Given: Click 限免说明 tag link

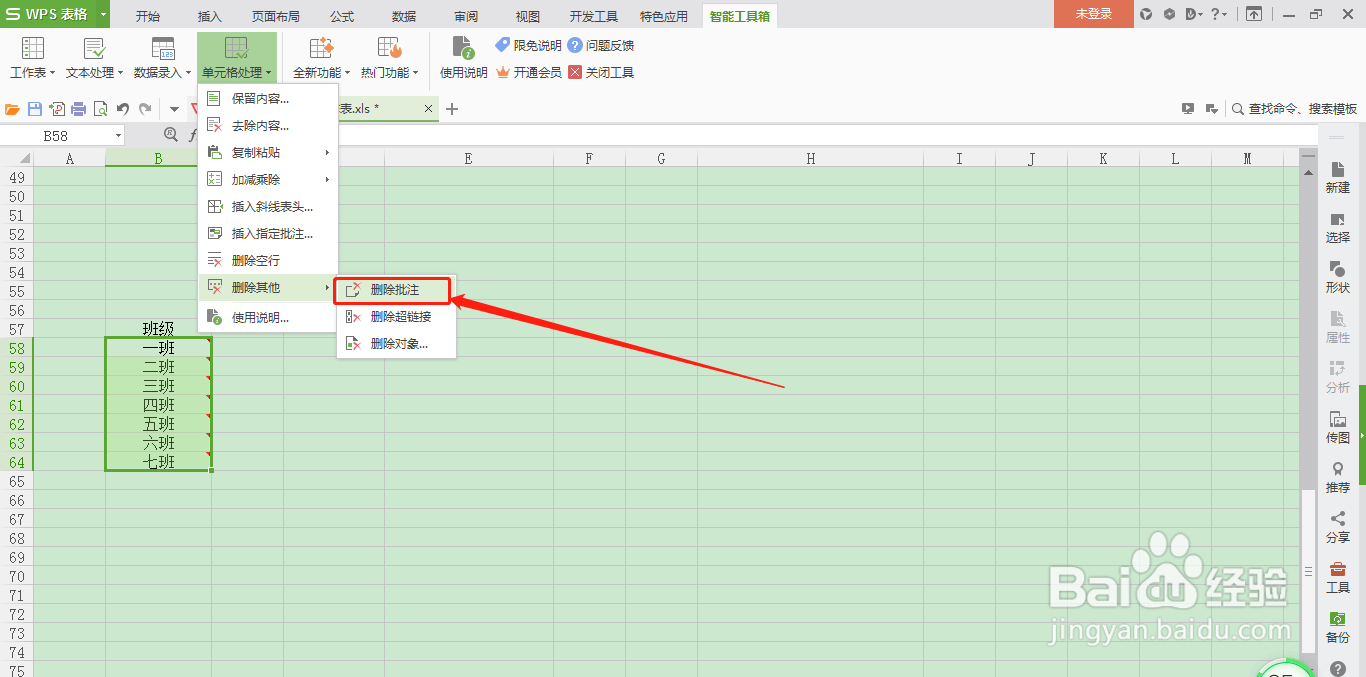Looking at the screenshot, I should point(529,45).
